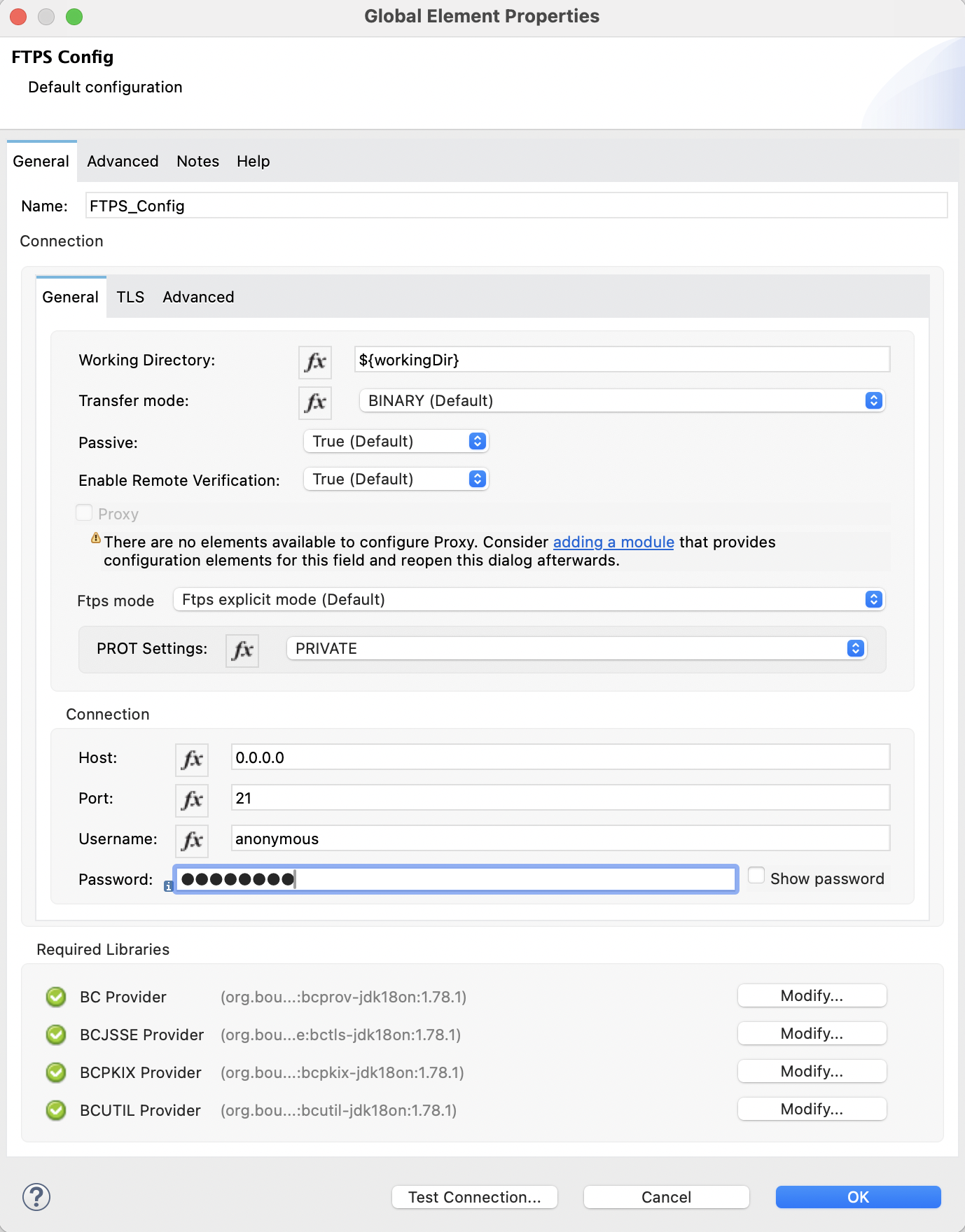
Task: Open the help question mark icon
Action: tap(36, 1196)
